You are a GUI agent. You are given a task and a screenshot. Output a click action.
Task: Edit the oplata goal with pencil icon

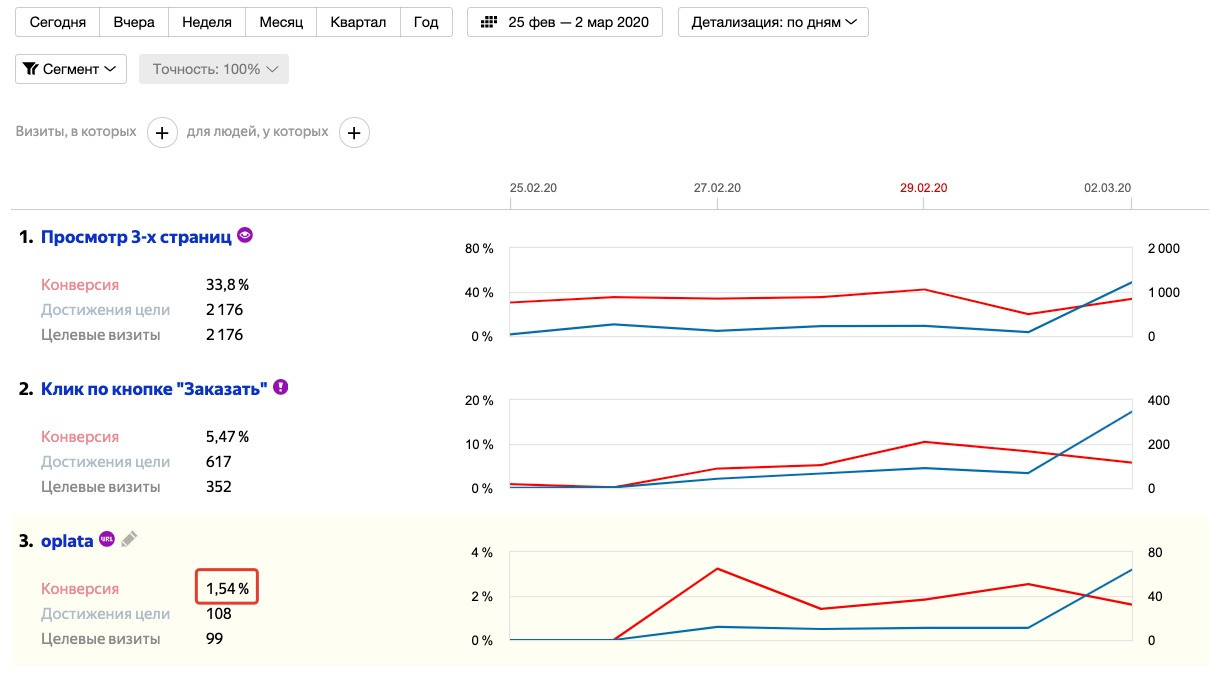pos(129,539)
